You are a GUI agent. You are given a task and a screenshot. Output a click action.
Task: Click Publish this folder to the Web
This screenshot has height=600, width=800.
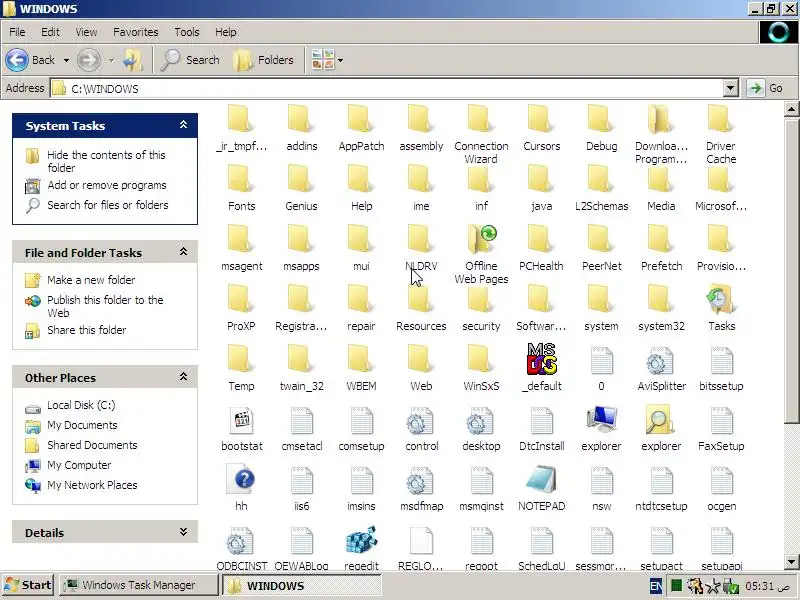pos(105,306)
